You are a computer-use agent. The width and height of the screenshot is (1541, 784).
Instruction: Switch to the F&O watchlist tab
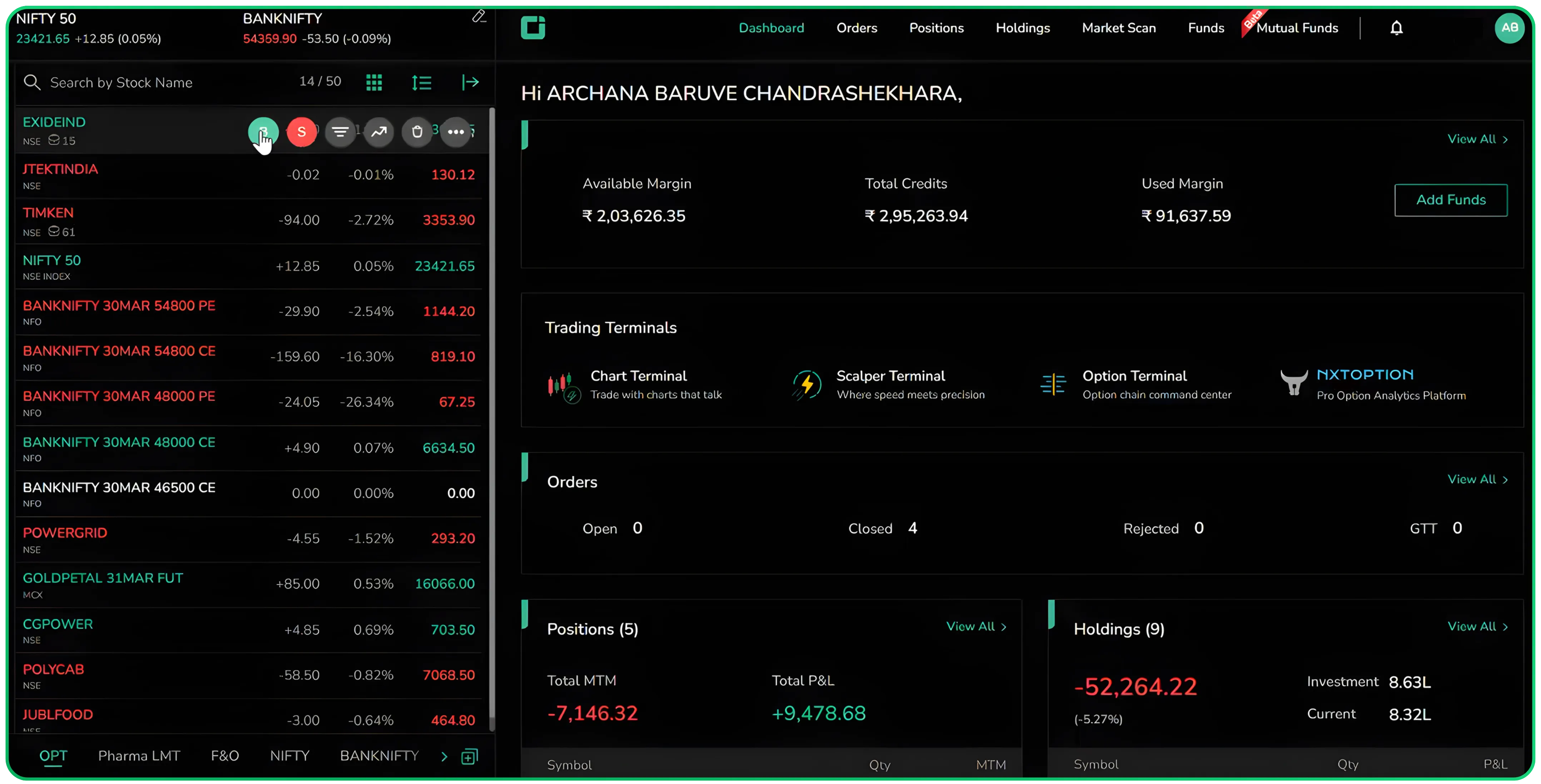tap(226, 755)
